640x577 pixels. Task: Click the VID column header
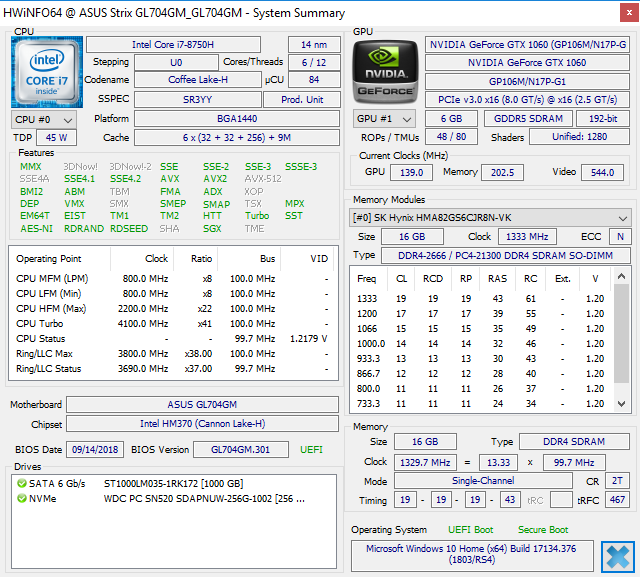click(x=307, y=259)
